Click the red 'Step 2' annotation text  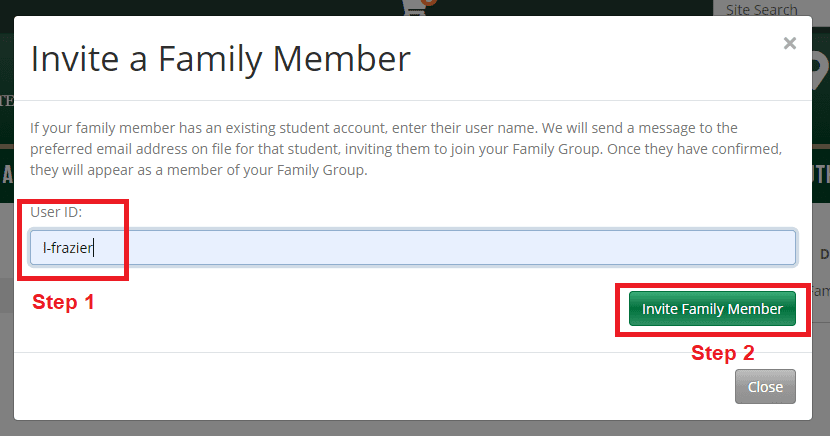(723, 352)
